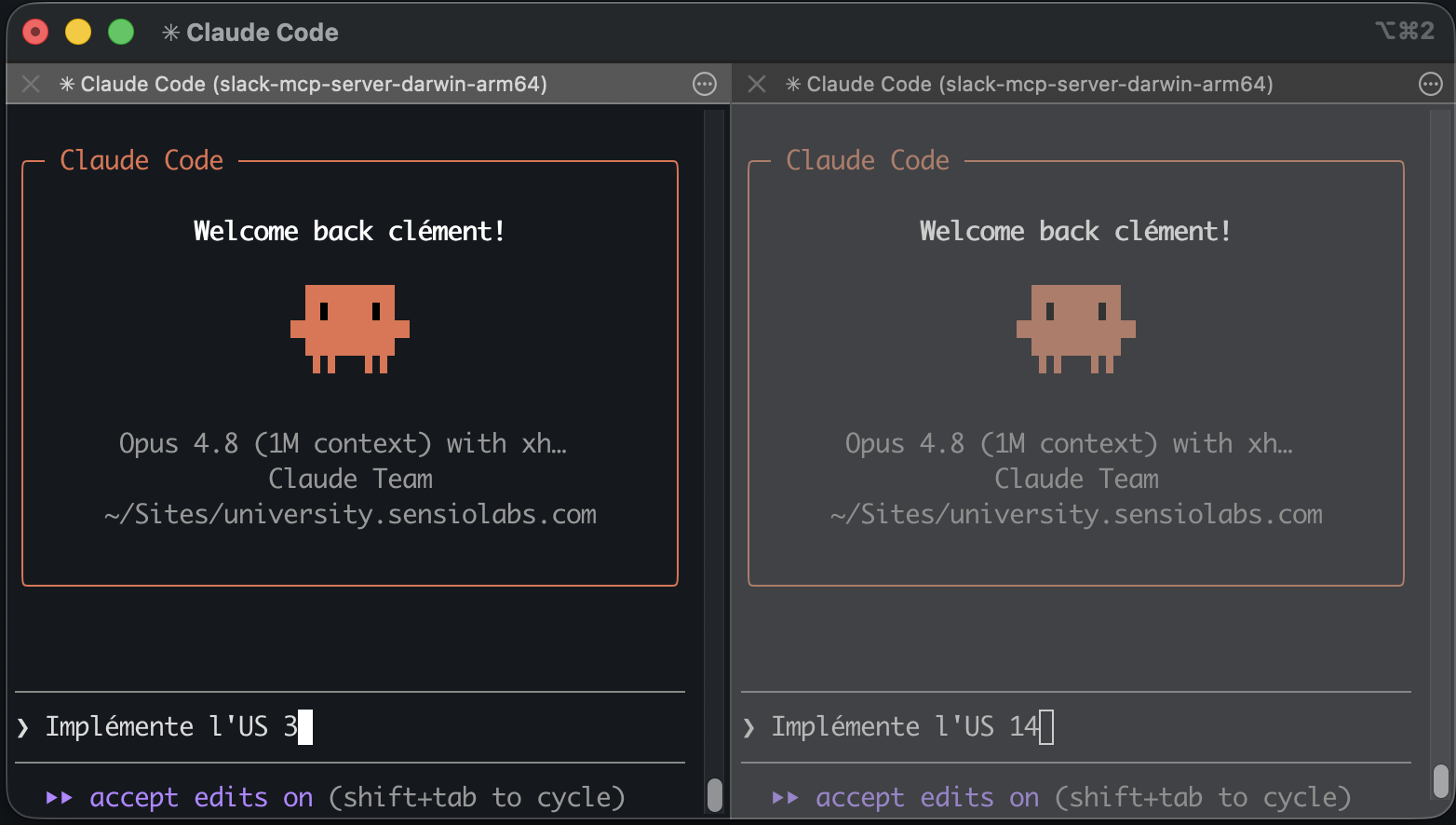Click the double-arrow mode icon in right pane
Image resolution: width=1456 pixels, height=825 pixels.
pyautogui.click(x=786, y=798)
